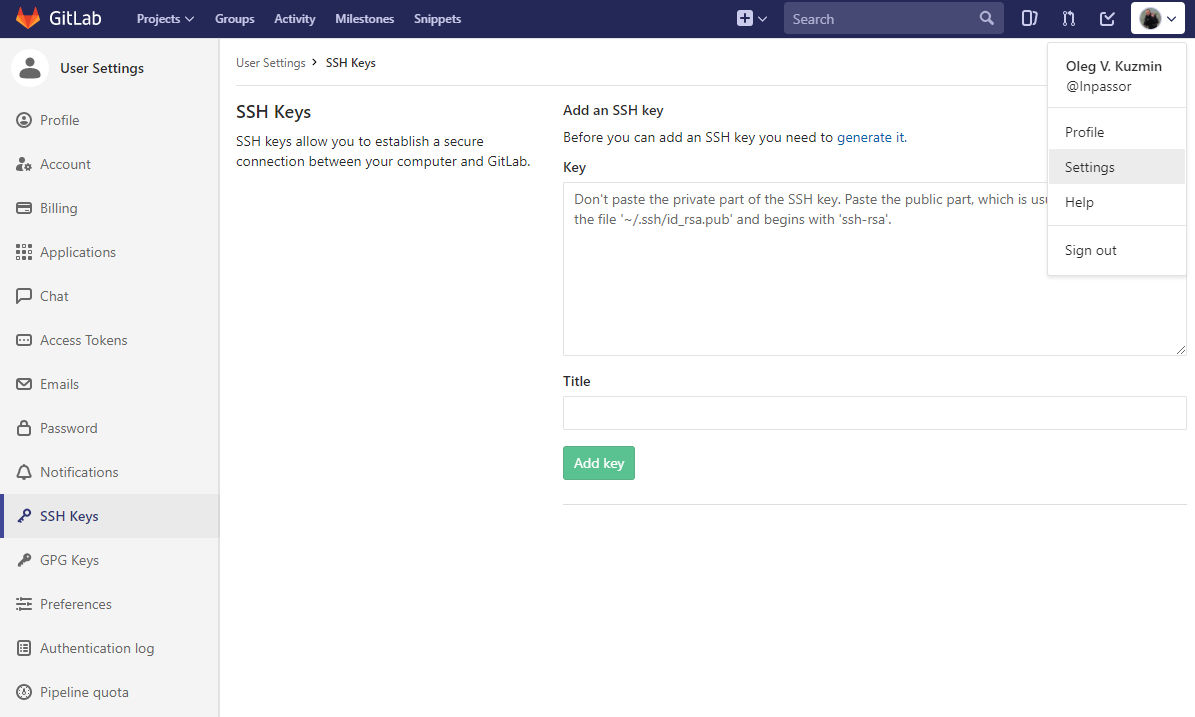The image size is (1195, 717).
Task: Go to Applications label in sidebar
Action: tap(78, 252)
